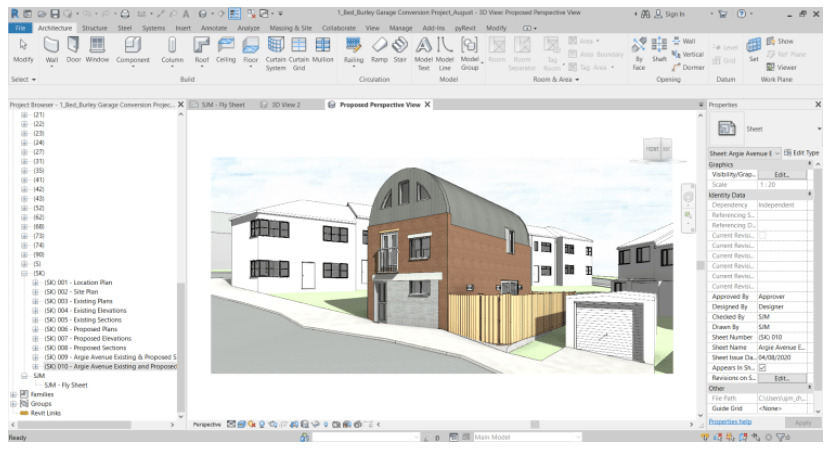Select the Curtain Grid tool
The height and width of the screenshot is (453, 834).
[x=299, y=53]
